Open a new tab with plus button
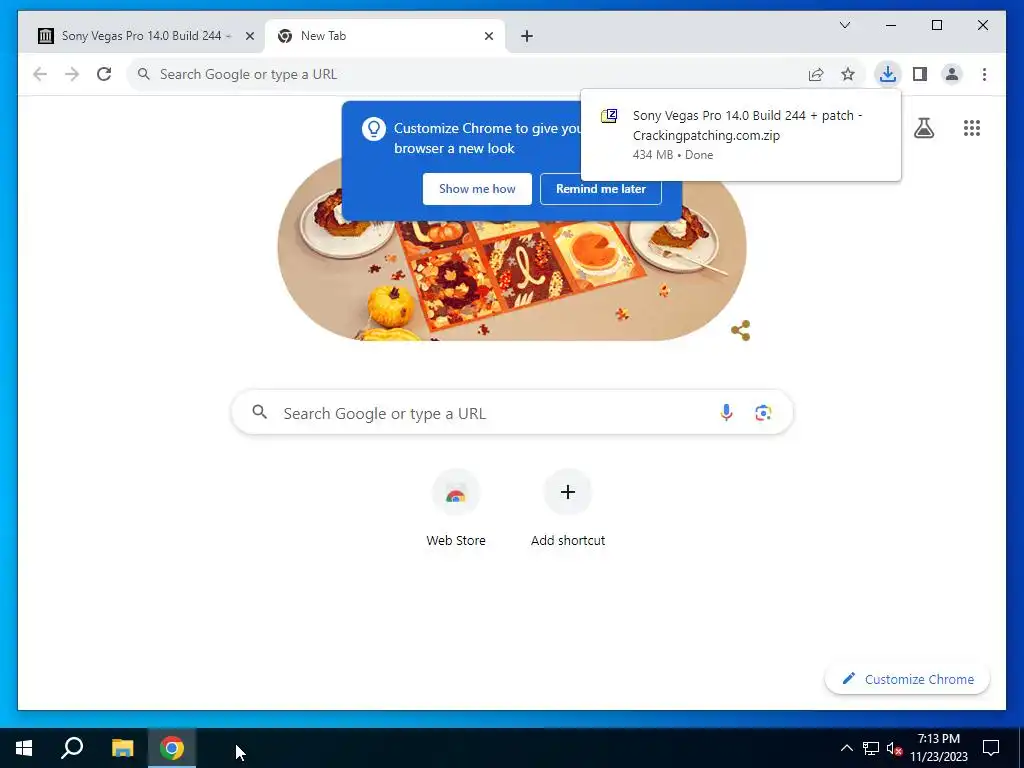 point(527,37)
